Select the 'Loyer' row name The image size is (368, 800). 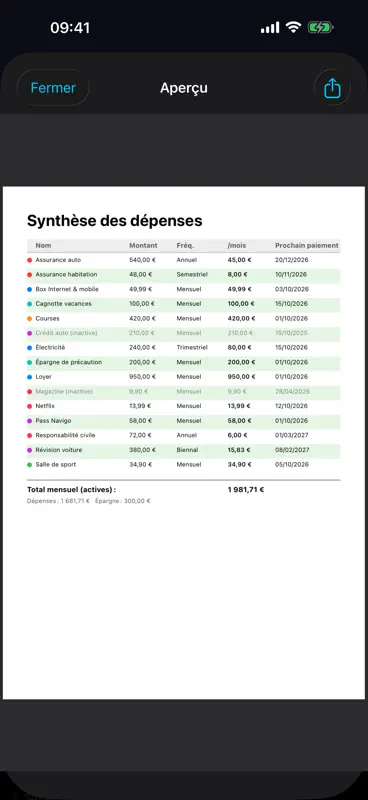[43, 377]
